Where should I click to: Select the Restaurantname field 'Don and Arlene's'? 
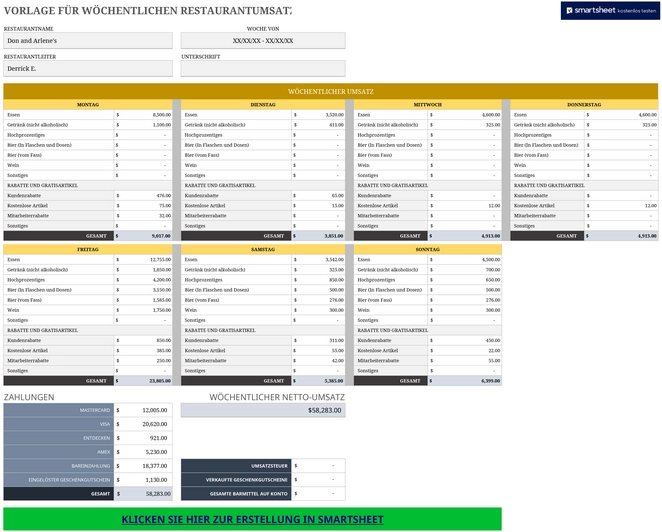coord(88,41)
